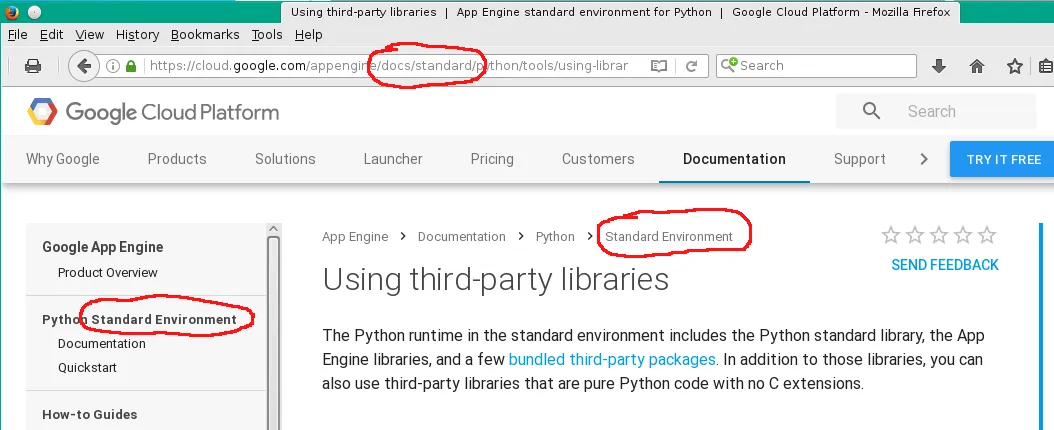The height and width of the screenshot is (430, 1054).
Task: Open the History menu
Action: pyautogui.click(x=137, y=35)
